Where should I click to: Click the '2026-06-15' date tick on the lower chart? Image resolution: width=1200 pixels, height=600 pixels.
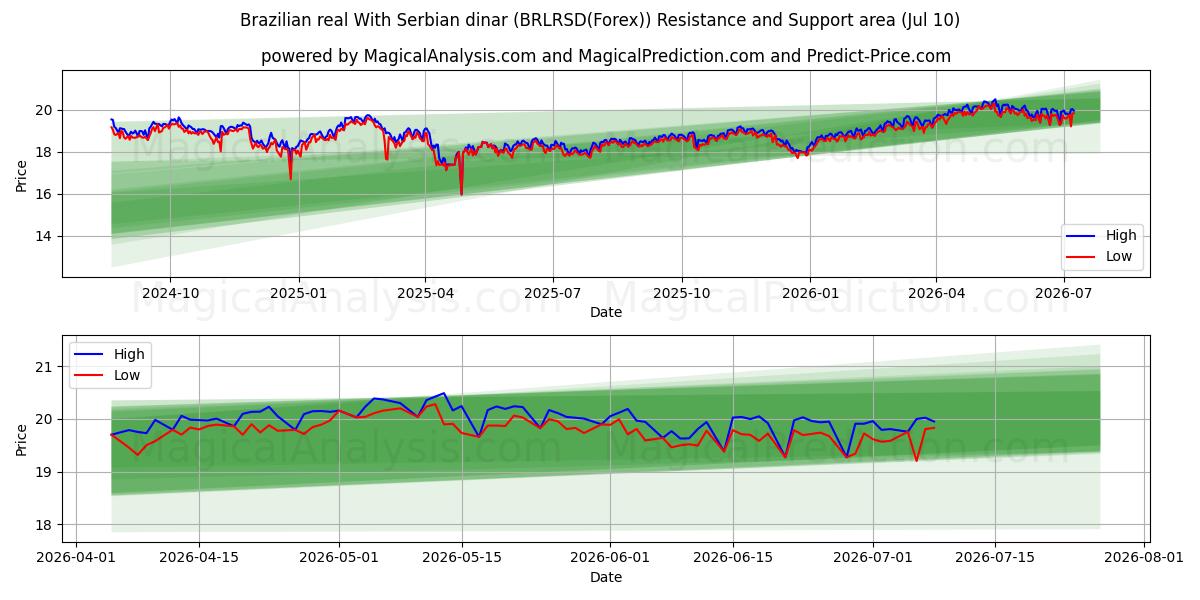(x=733, y=558)
